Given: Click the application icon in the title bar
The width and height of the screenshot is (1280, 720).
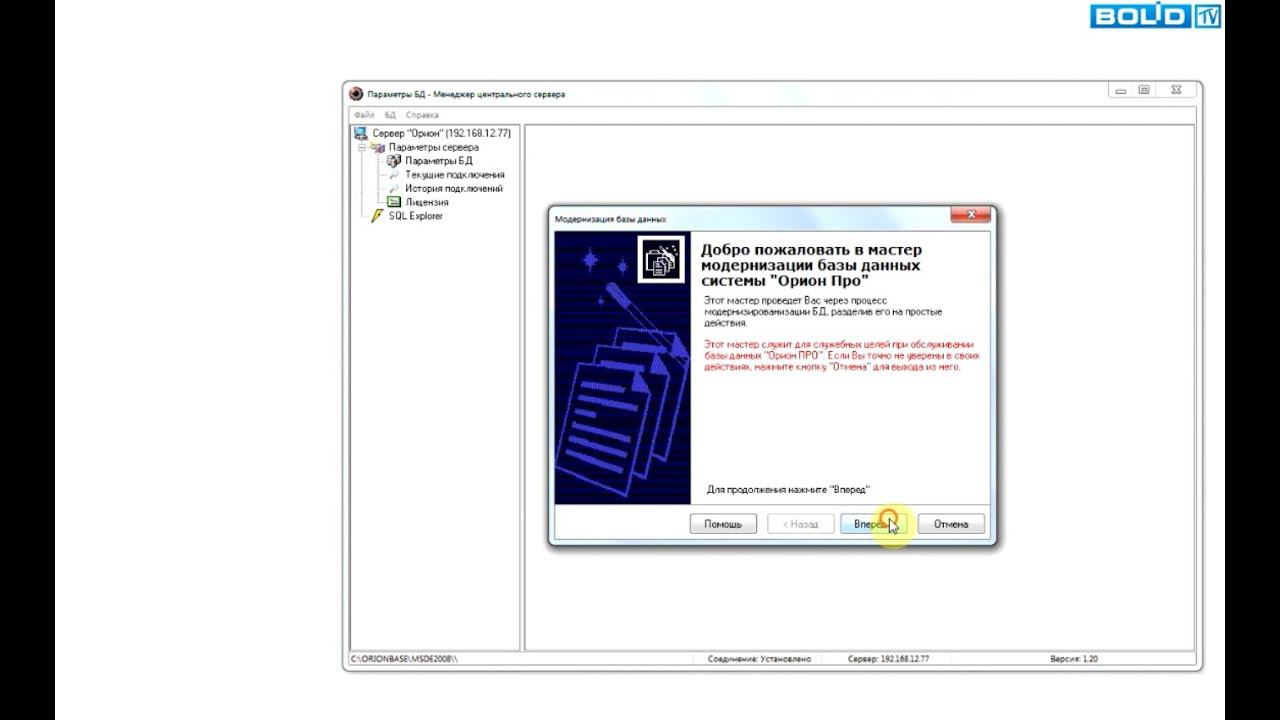Looking at the screenshot, I should click(356, 94).
